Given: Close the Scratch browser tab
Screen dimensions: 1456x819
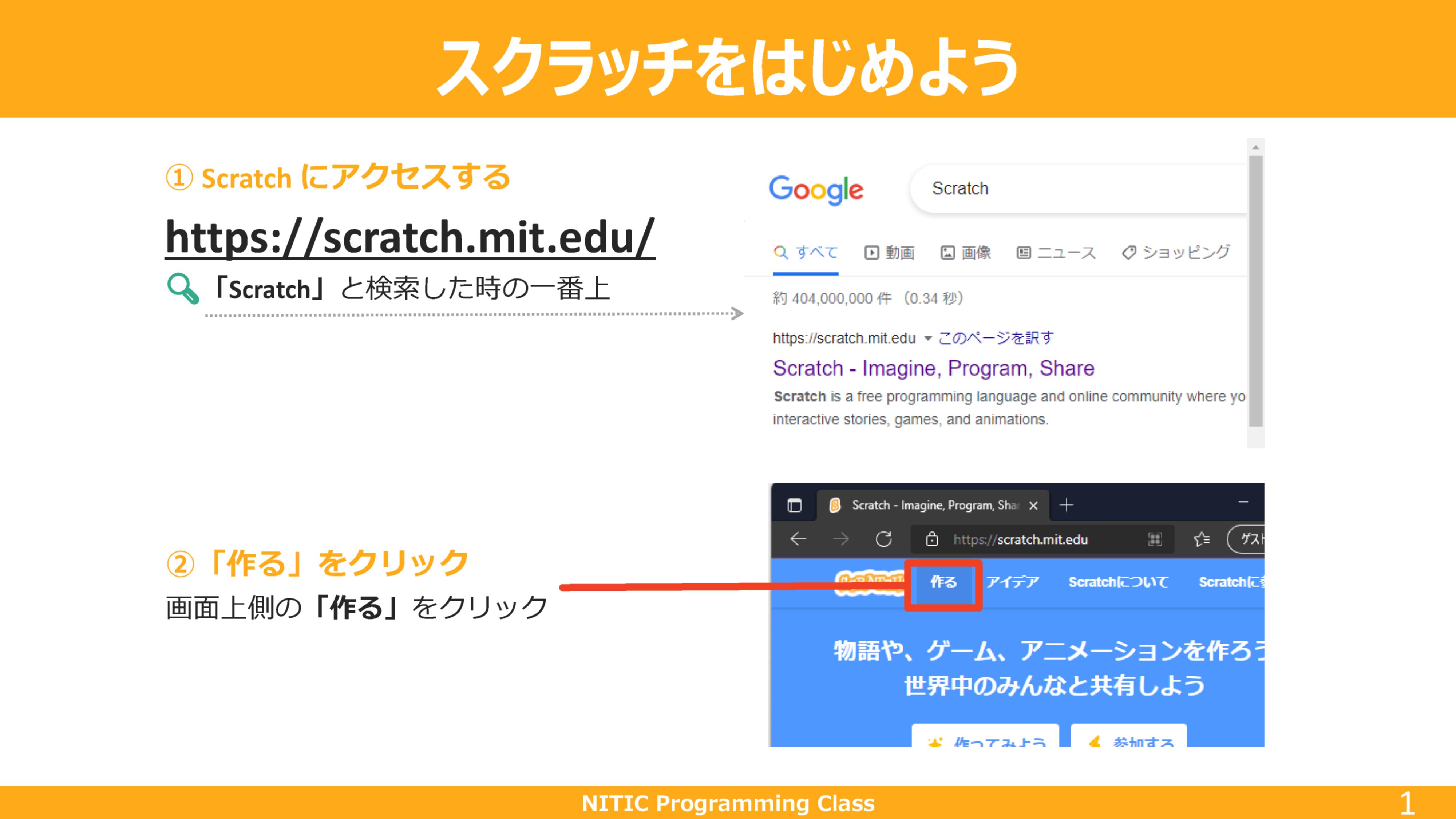Looking at the screenshot, I should tap(1033, 505).
